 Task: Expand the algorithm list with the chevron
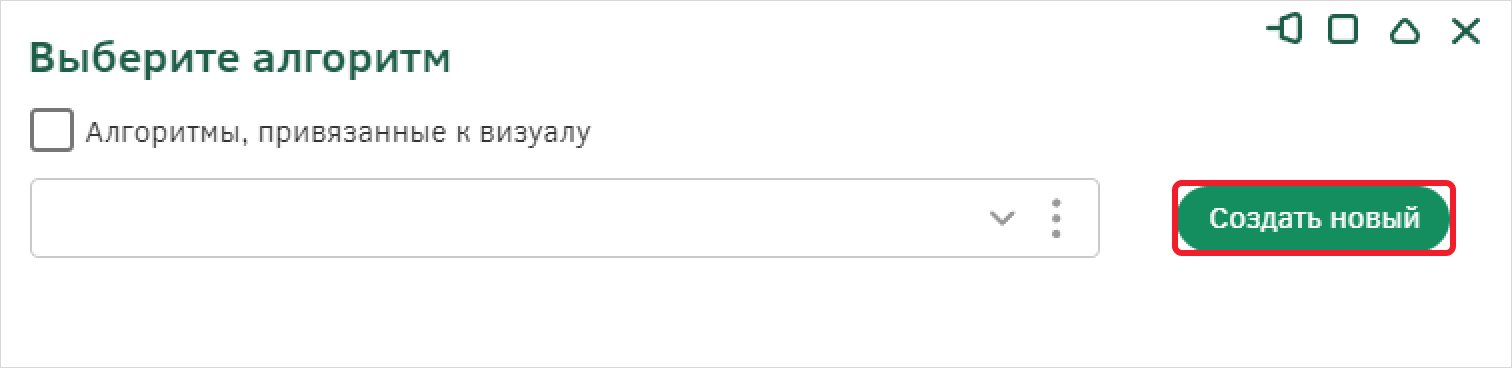point(1002,219)
